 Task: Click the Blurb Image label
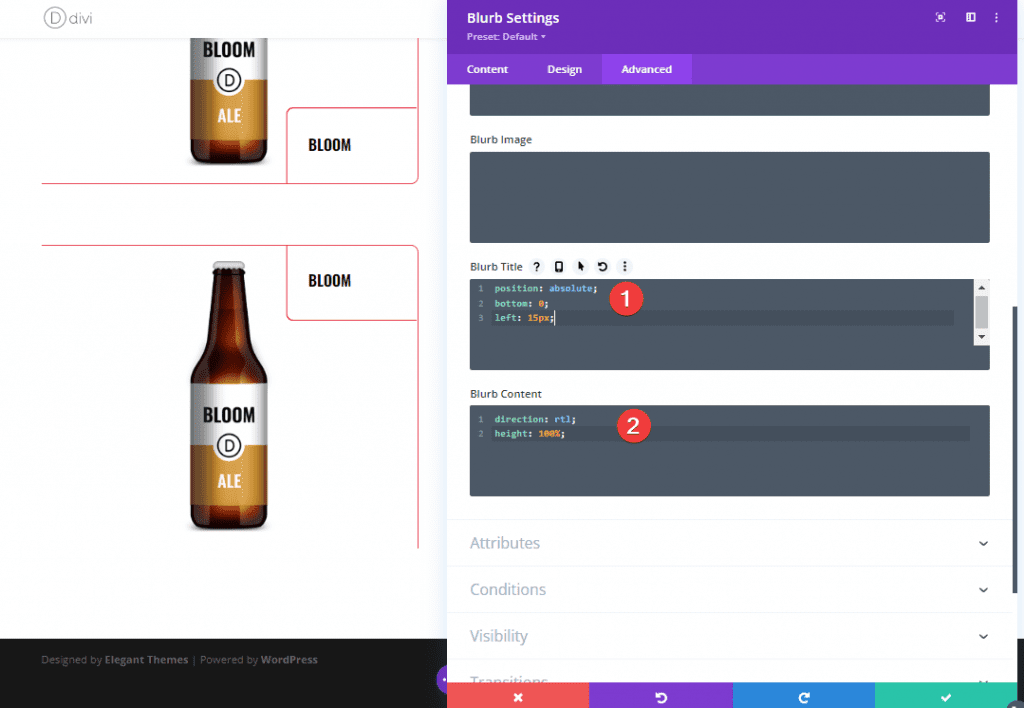point(501,140)
